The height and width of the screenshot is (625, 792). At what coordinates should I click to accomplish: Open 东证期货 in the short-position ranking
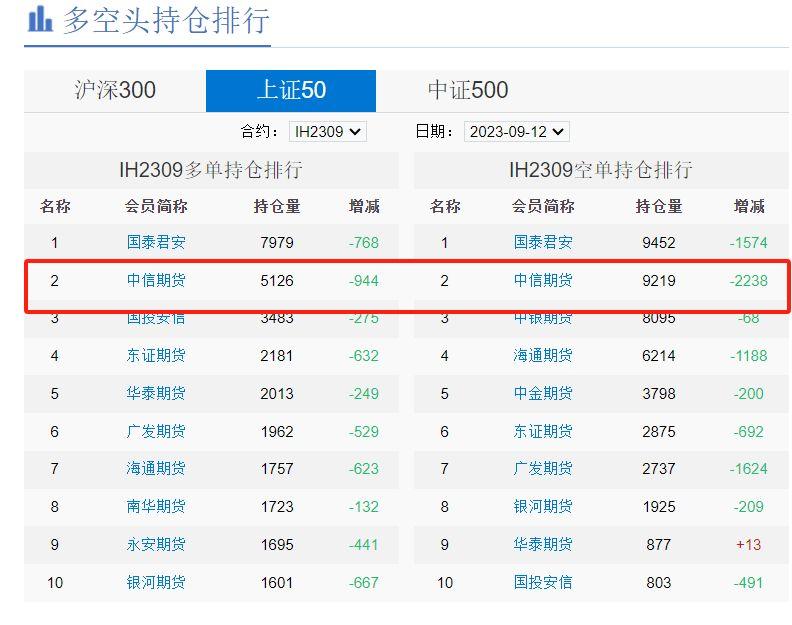[x=543, y=431]
